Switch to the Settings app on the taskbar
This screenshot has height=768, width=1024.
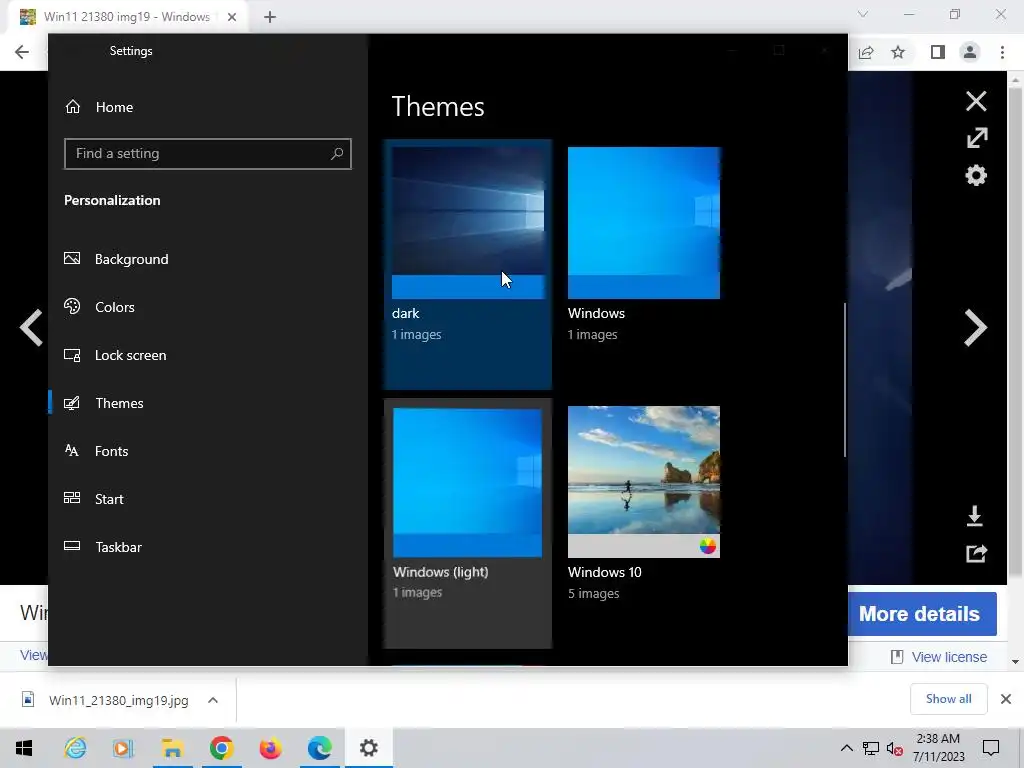point(368,748)
